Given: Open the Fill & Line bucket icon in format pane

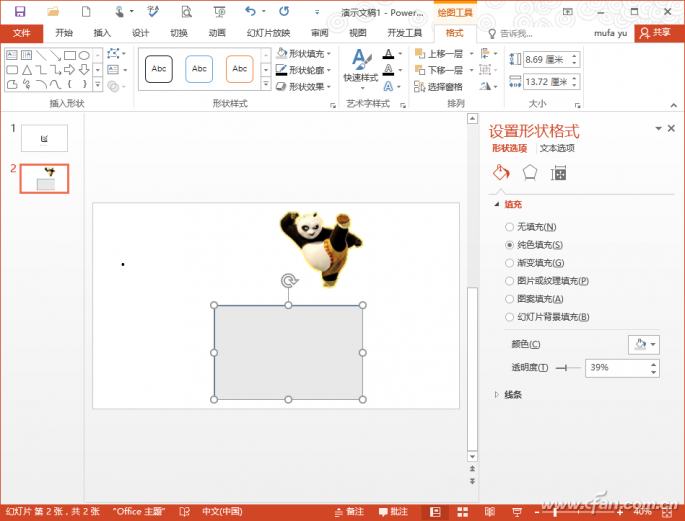Looking at the screenshot, I should point(501,173).
